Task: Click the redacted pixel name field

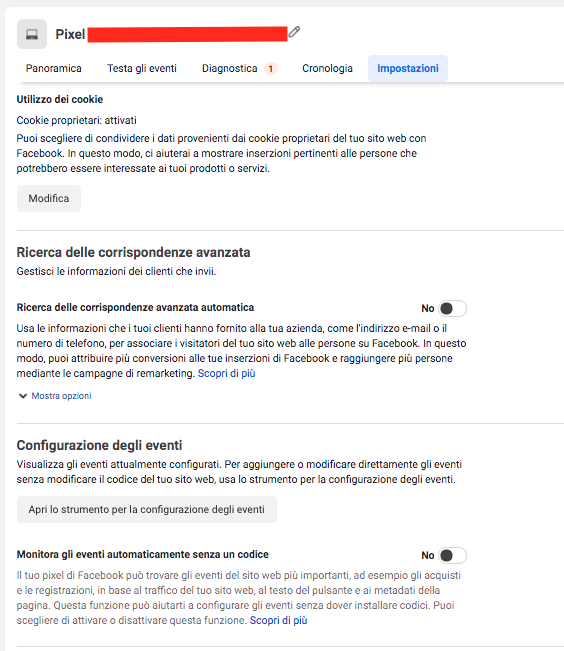Action: pos(187,34)
